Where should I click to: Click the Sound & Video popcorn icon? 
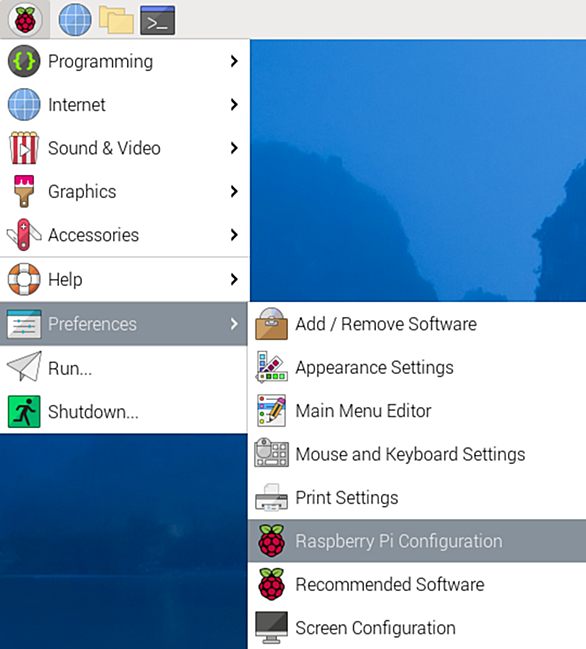tap(24, 148)
